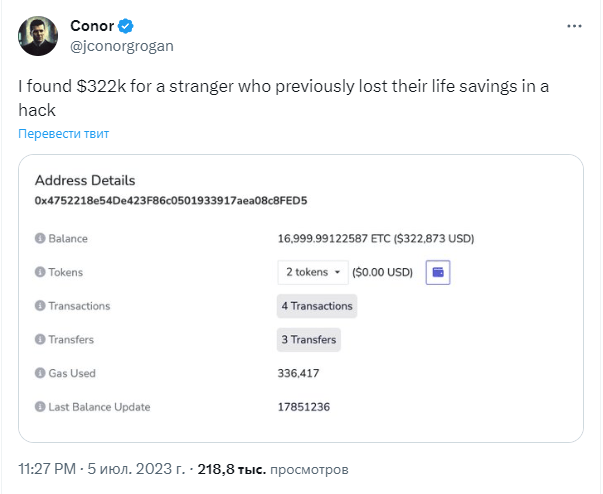Click the info icon beside Tokens
603x494 pixels.
(x=40, y=272)
